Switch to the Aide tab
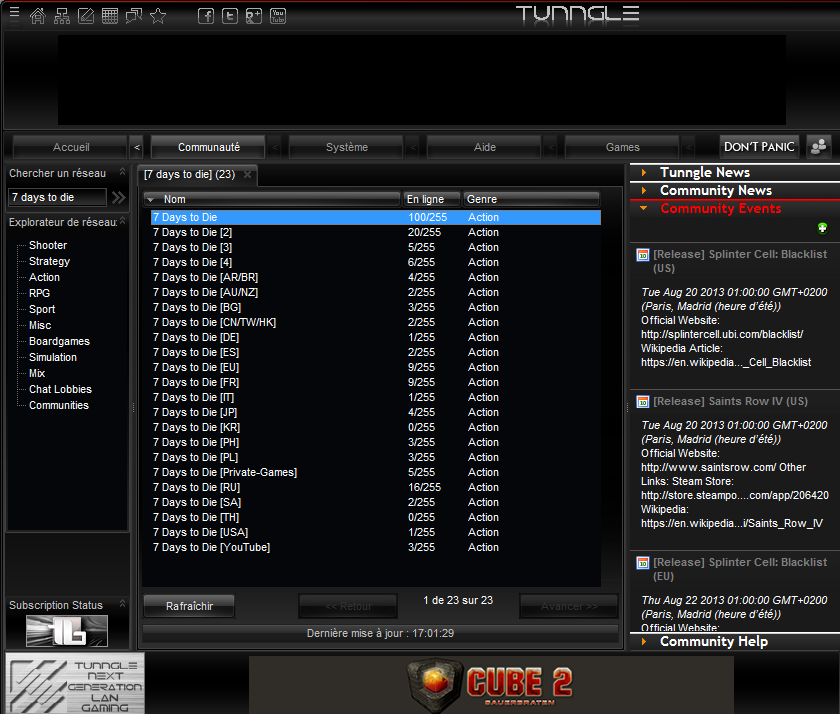840x714 pixels. [x=484, y=147]
